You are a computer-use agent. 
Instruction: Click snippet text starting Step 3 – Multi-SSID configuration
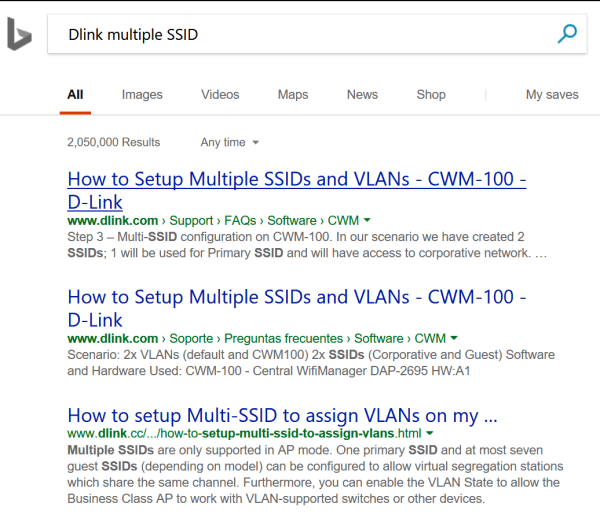(x=307, y=245)
